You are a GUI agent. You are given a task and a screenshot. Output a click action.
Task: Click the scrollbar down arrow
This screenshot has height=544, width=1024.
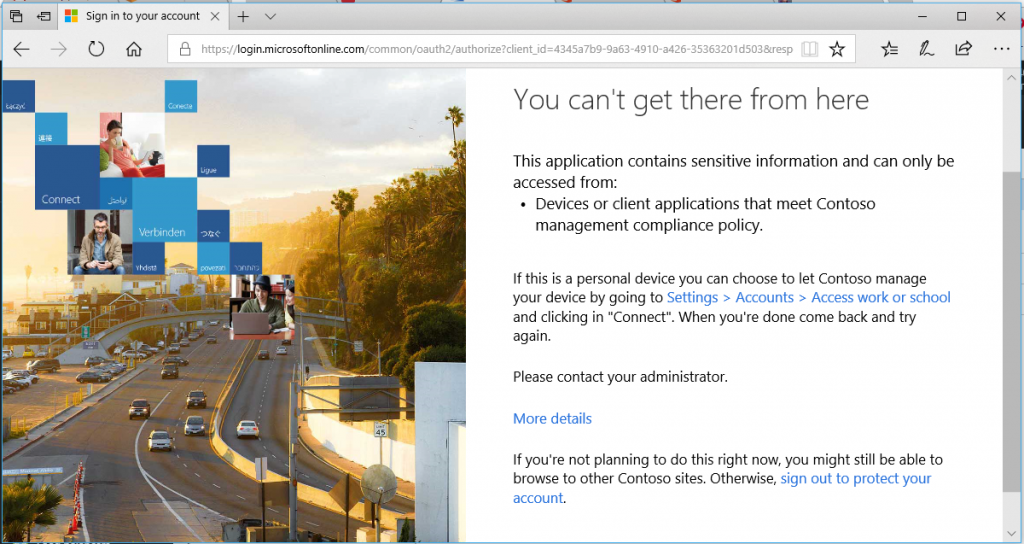1011,534
